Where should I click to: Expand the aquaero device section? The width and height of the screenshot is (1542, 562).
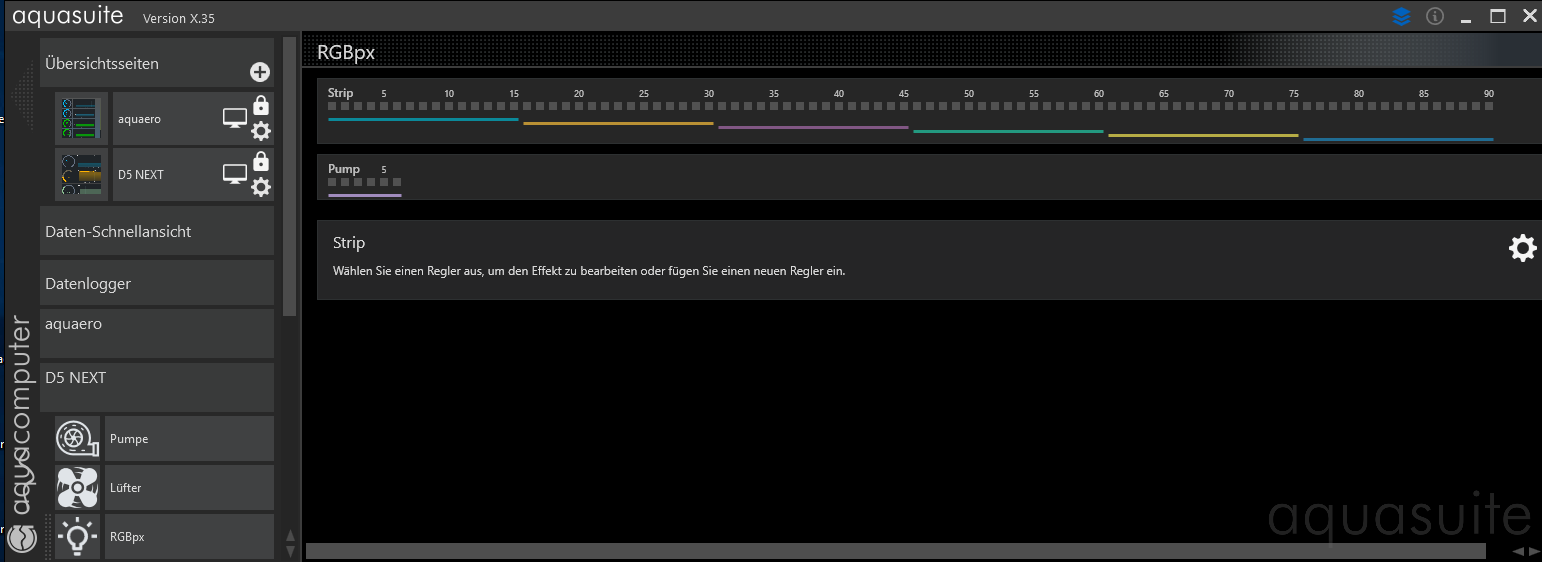pos(157,333)
